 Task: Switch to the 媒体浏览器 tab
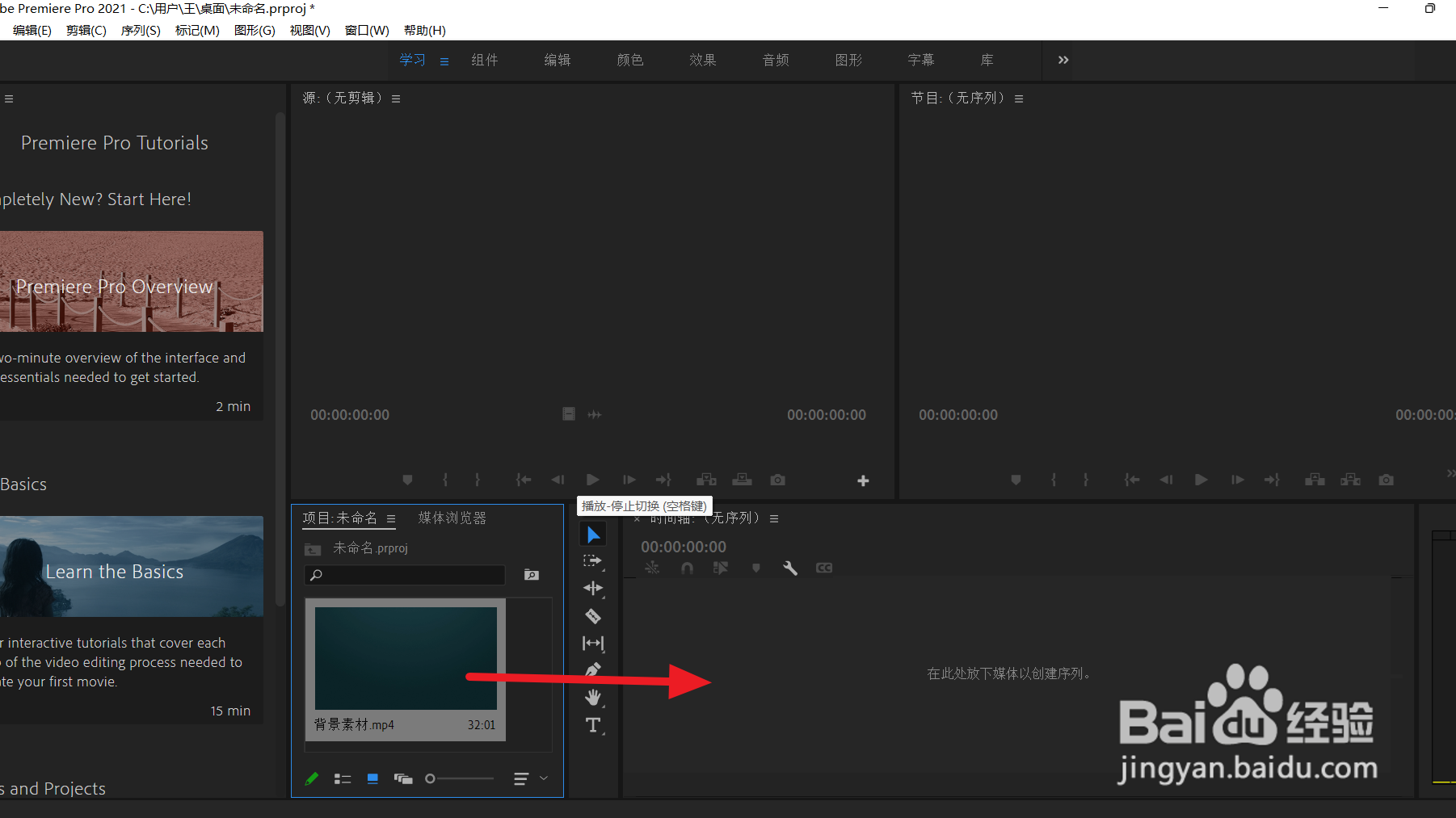452,518
